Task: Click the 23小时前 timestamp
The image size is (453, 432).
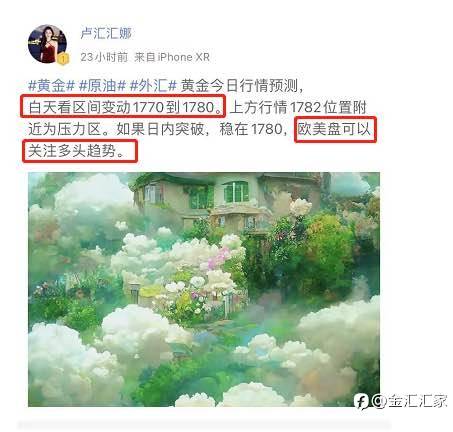Action: tap(104, 57)
